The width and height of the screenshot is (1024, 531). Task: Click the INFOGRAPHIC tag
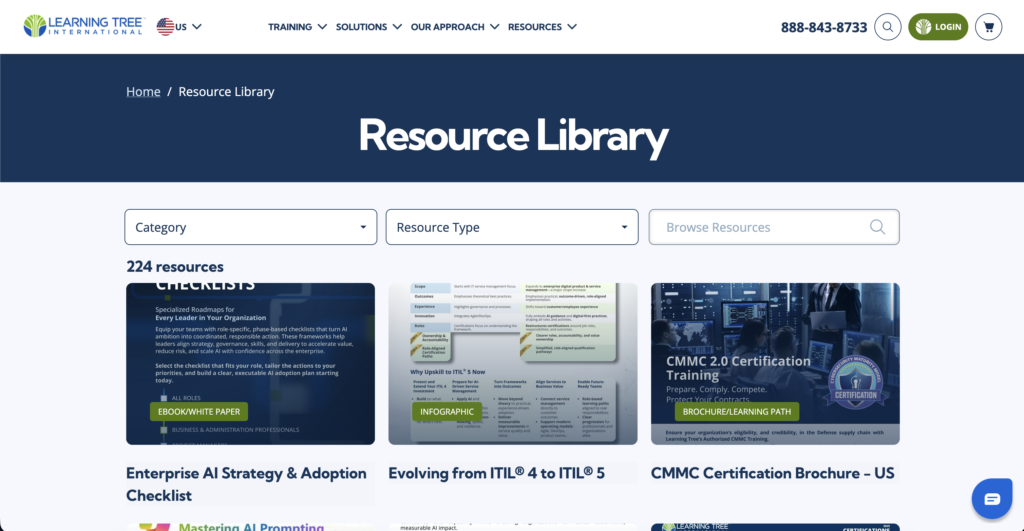pyautogui.click(x=447, y=411)
